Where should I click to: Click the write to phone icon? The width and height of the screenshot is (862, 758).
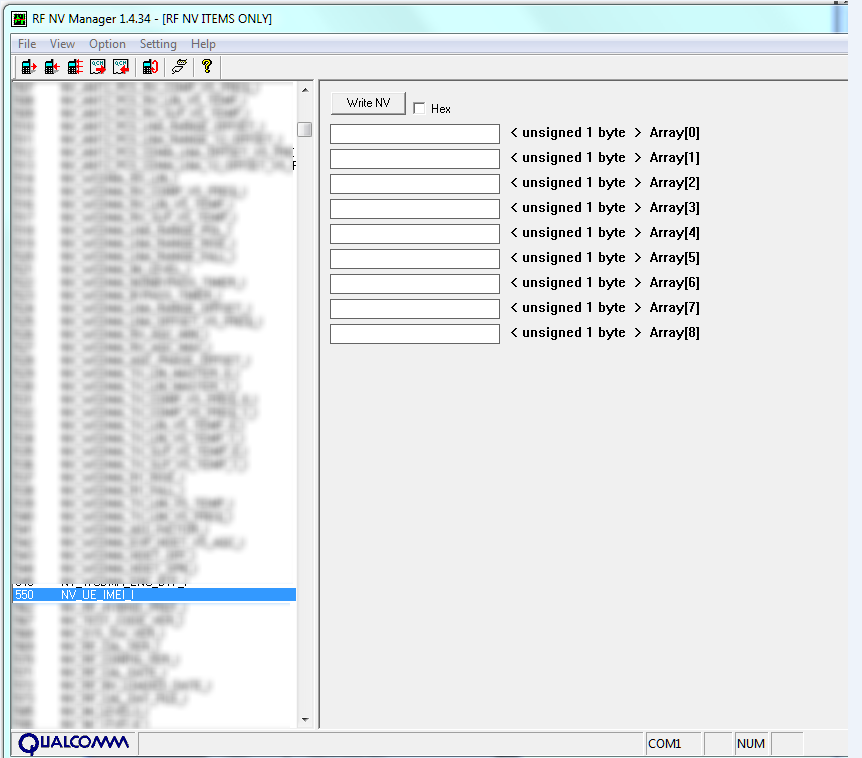coord(52,67)
